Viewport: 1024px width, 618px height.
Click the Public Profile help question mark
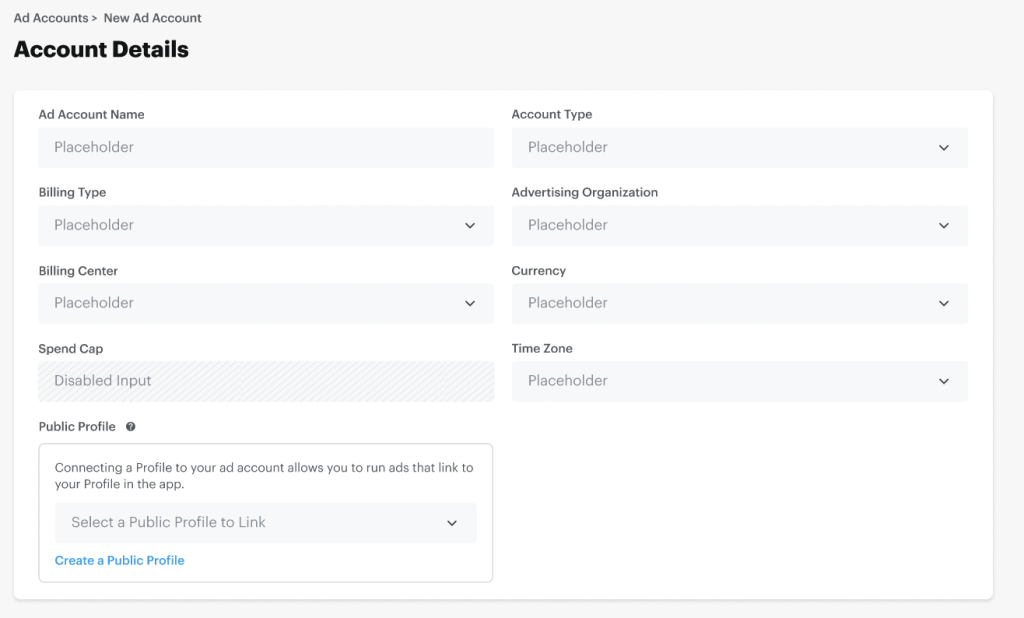(x=130, y=426)
